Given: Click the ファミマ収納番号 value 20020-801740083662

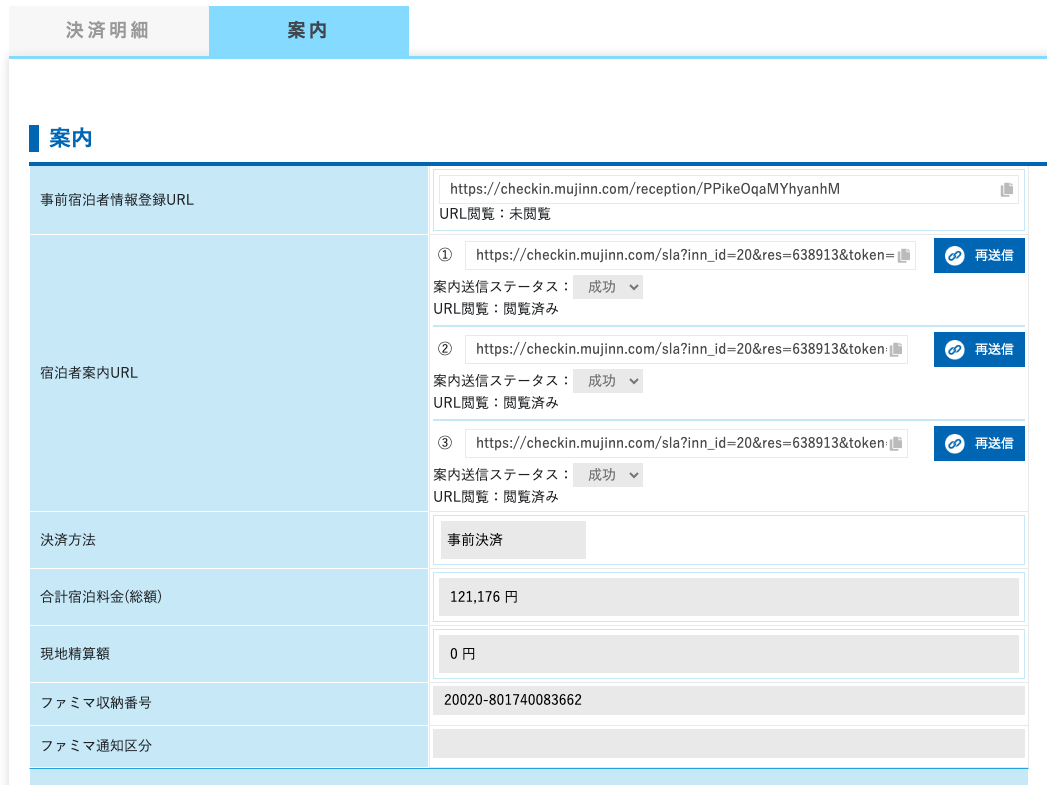Looking at the screenshot, I should point(728,700).
